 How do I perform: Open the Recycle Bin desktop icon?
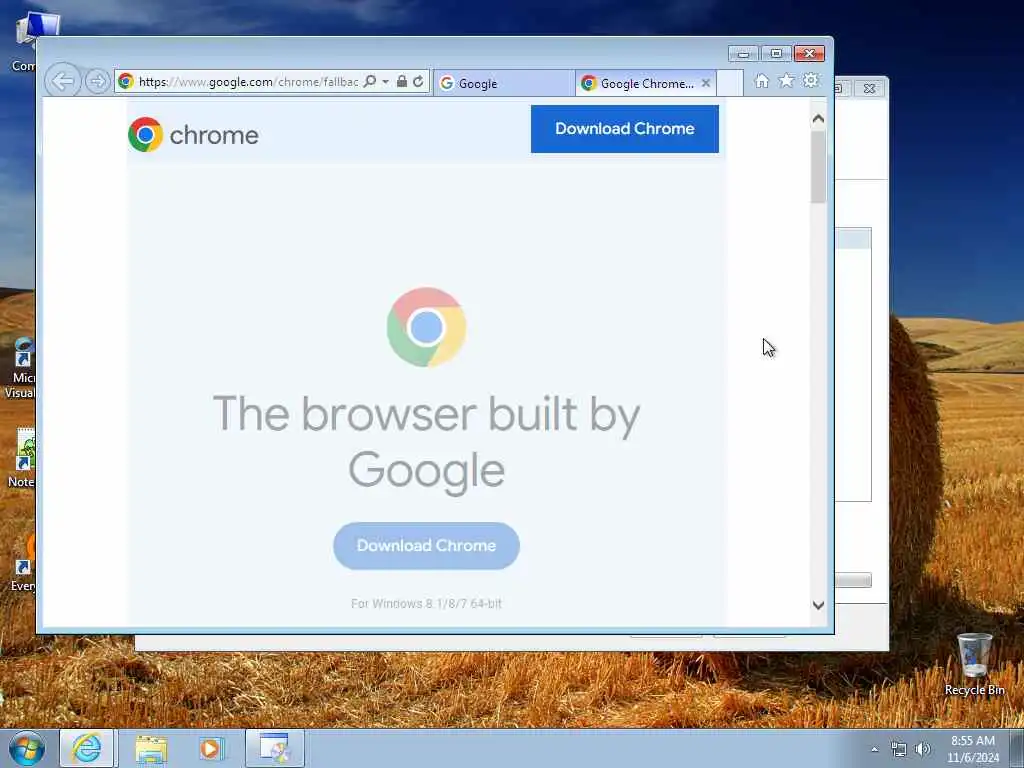click(x=974, y=664)
